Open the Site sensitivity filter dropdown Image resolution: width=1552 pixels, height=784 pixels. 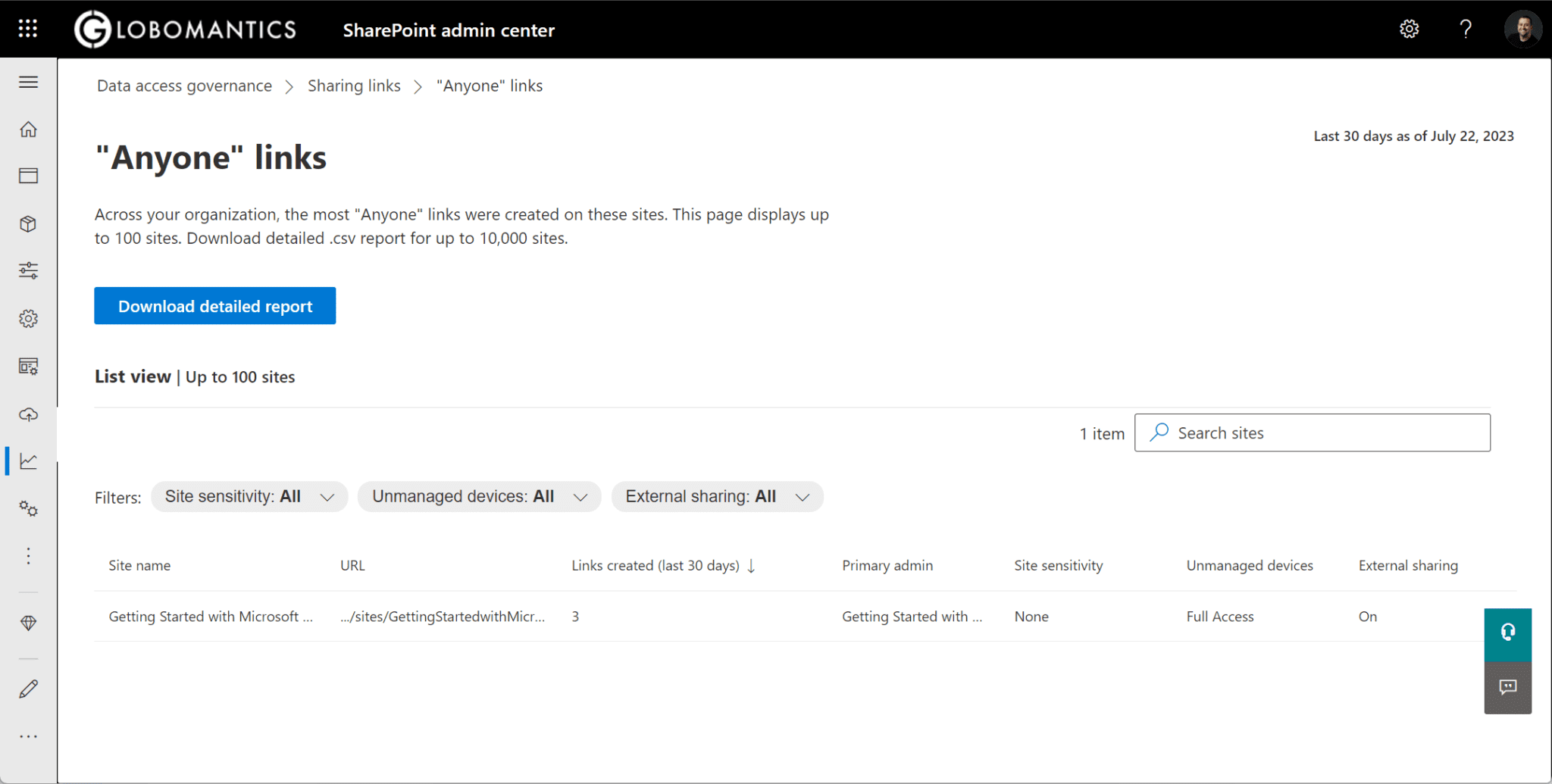249,496
